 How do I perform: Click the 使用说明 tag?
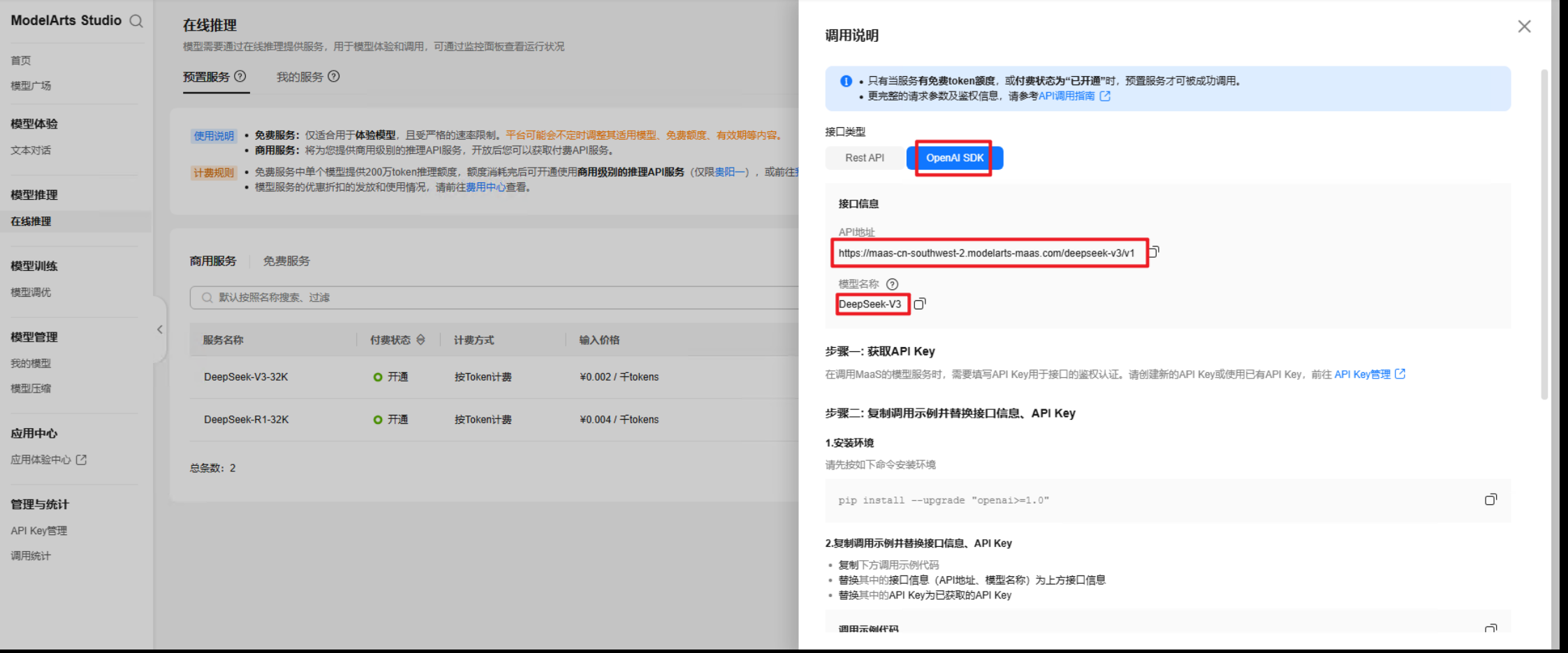point(214,136)
